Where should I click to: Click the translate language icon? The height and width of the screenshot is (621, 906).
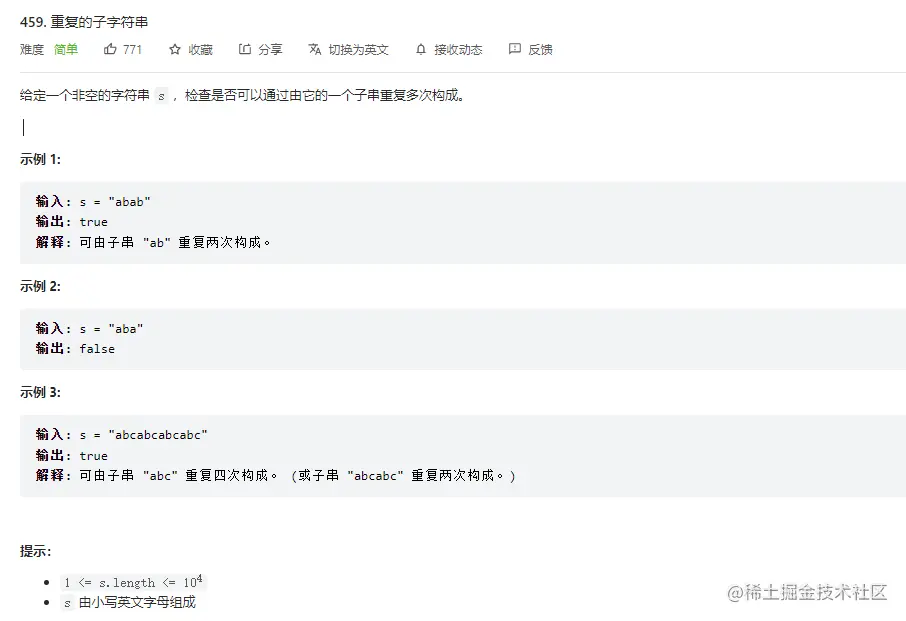tap(315, 49)
